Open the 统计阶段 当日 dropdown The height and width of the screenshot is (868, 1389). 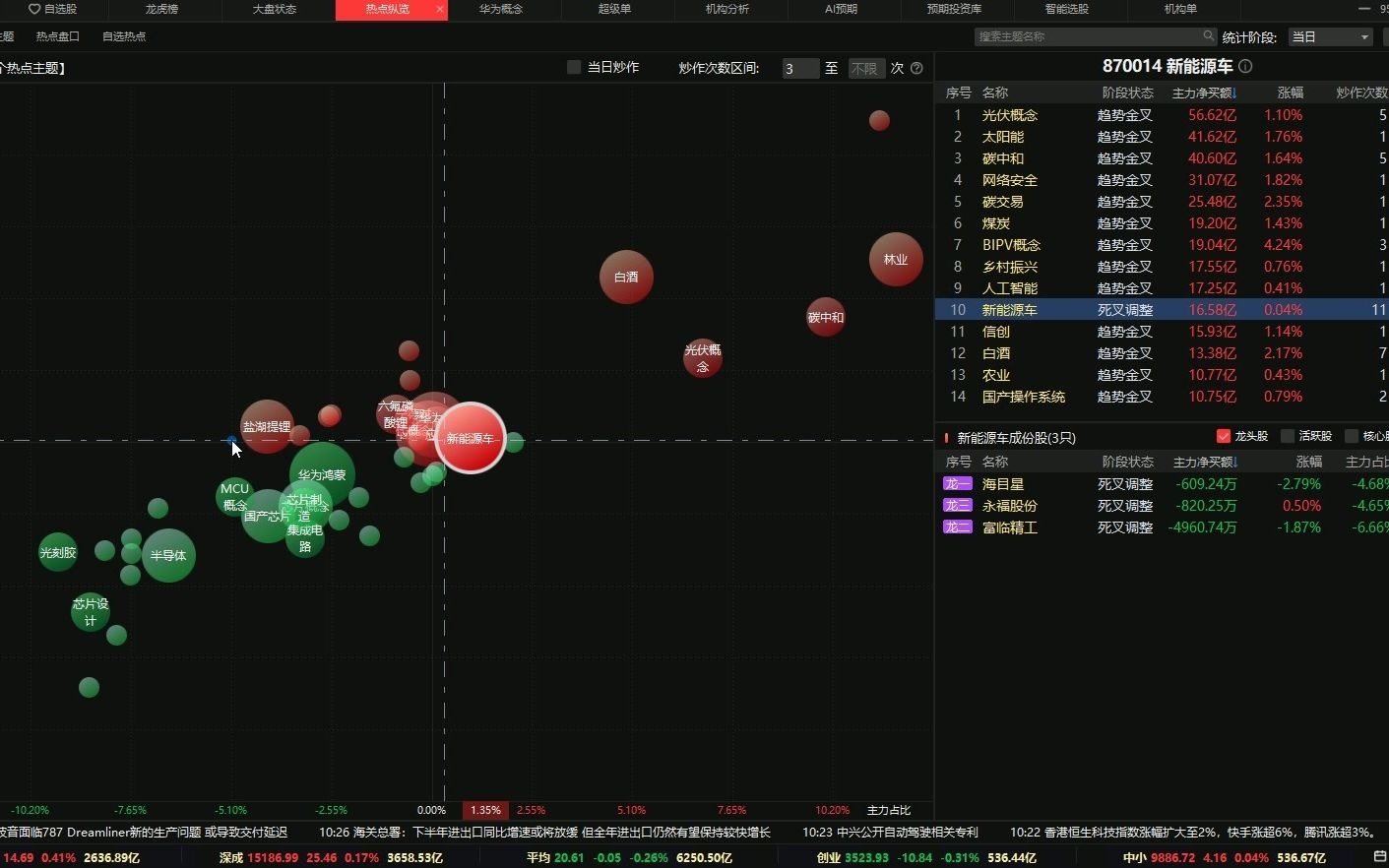[1331, 36]
